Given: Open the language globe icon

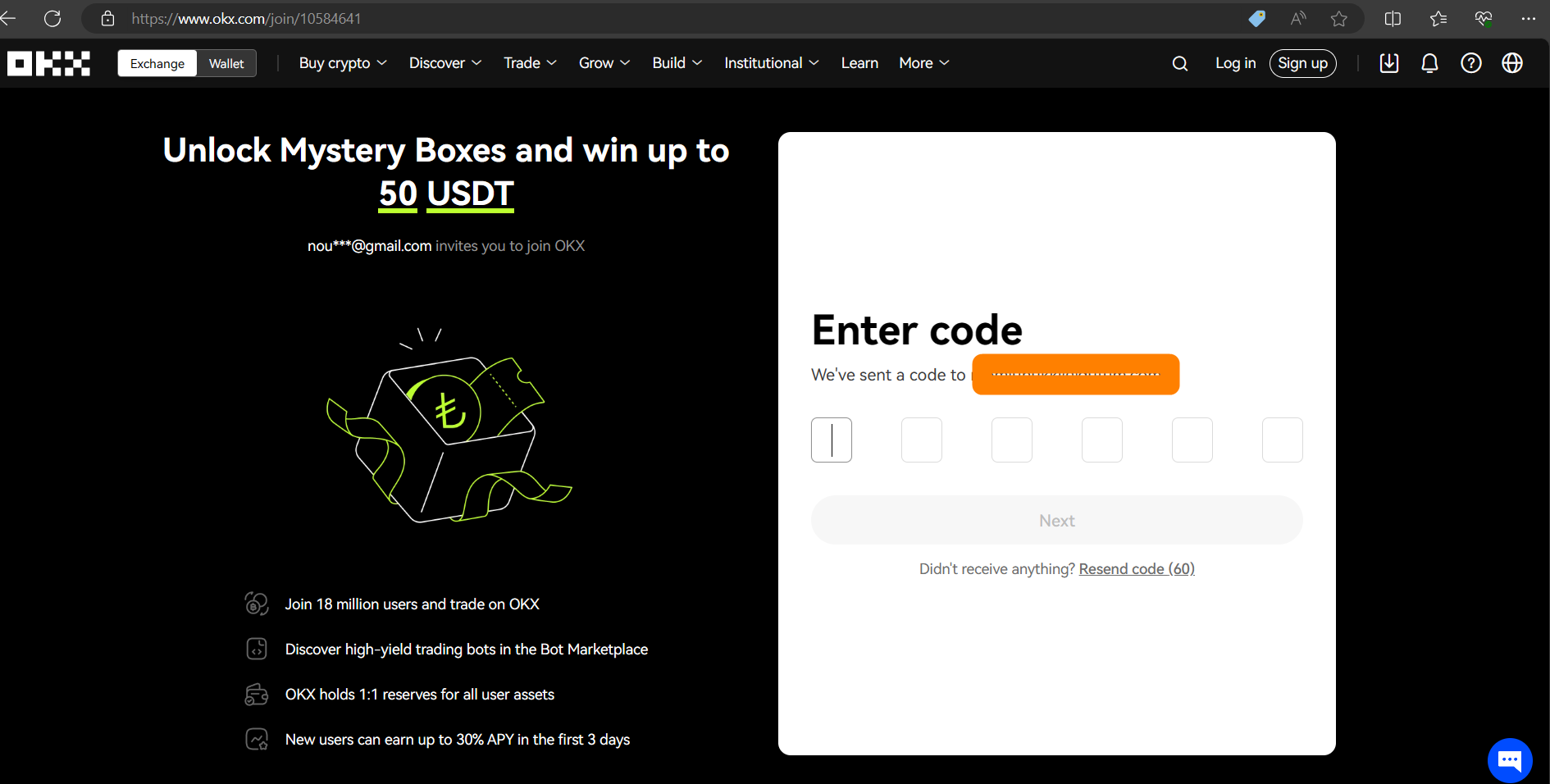Looking at the screenshot, I should 1511,63.
